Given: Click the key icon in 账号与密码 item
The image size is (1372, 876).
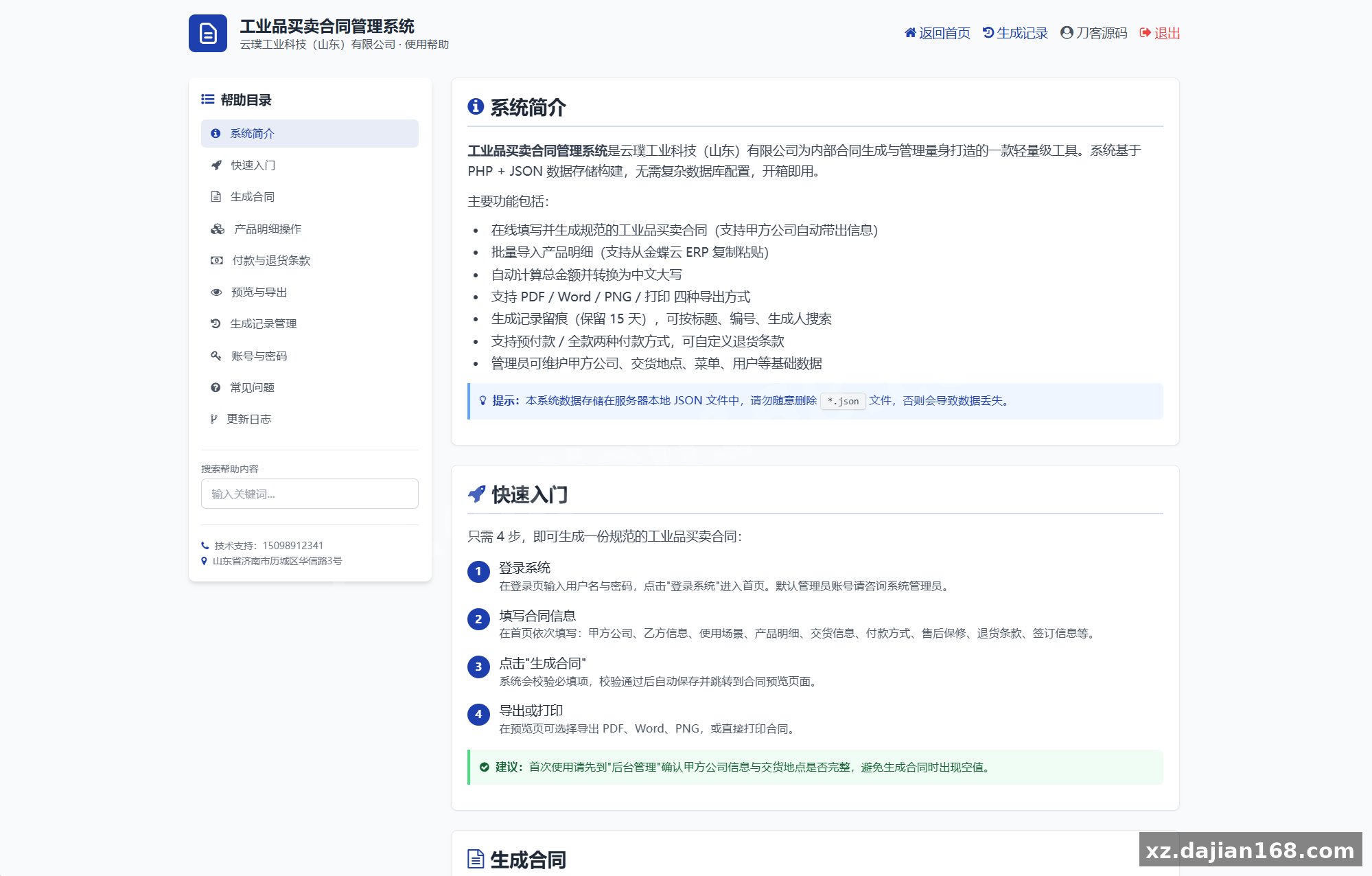Looking at the screenshot, I should click(x=216, y=356).
